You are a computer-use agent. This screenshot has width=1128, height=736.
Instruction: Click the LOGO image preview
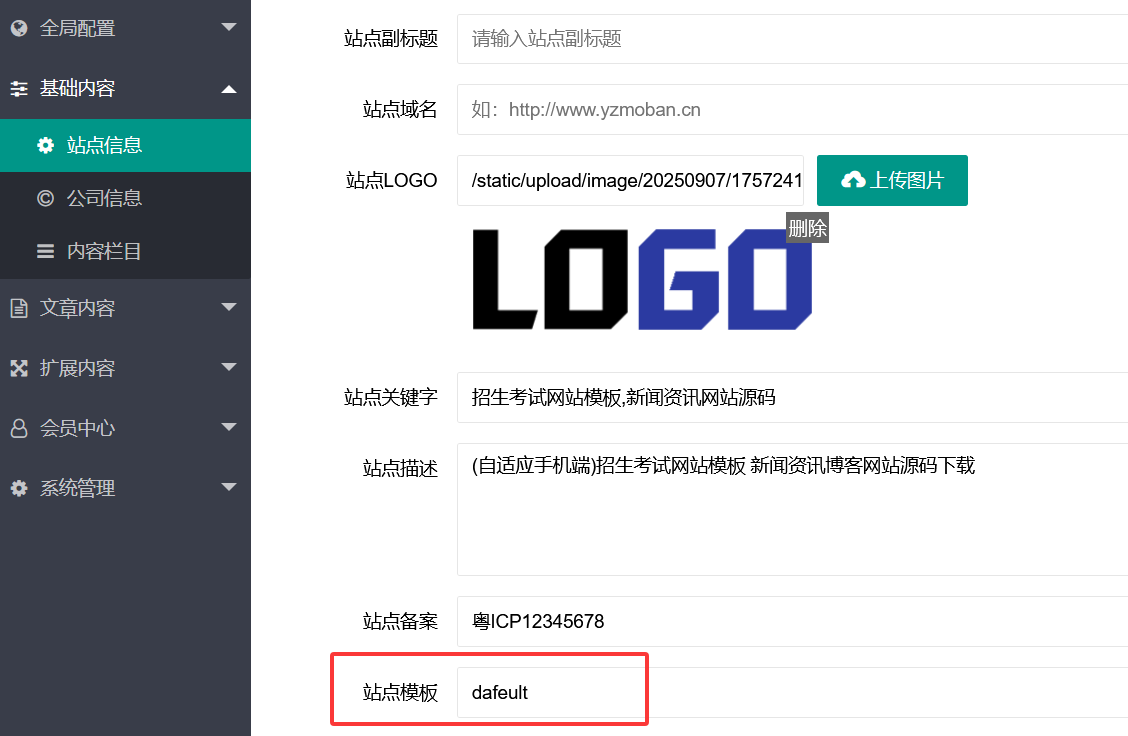(x=641, y=280)
